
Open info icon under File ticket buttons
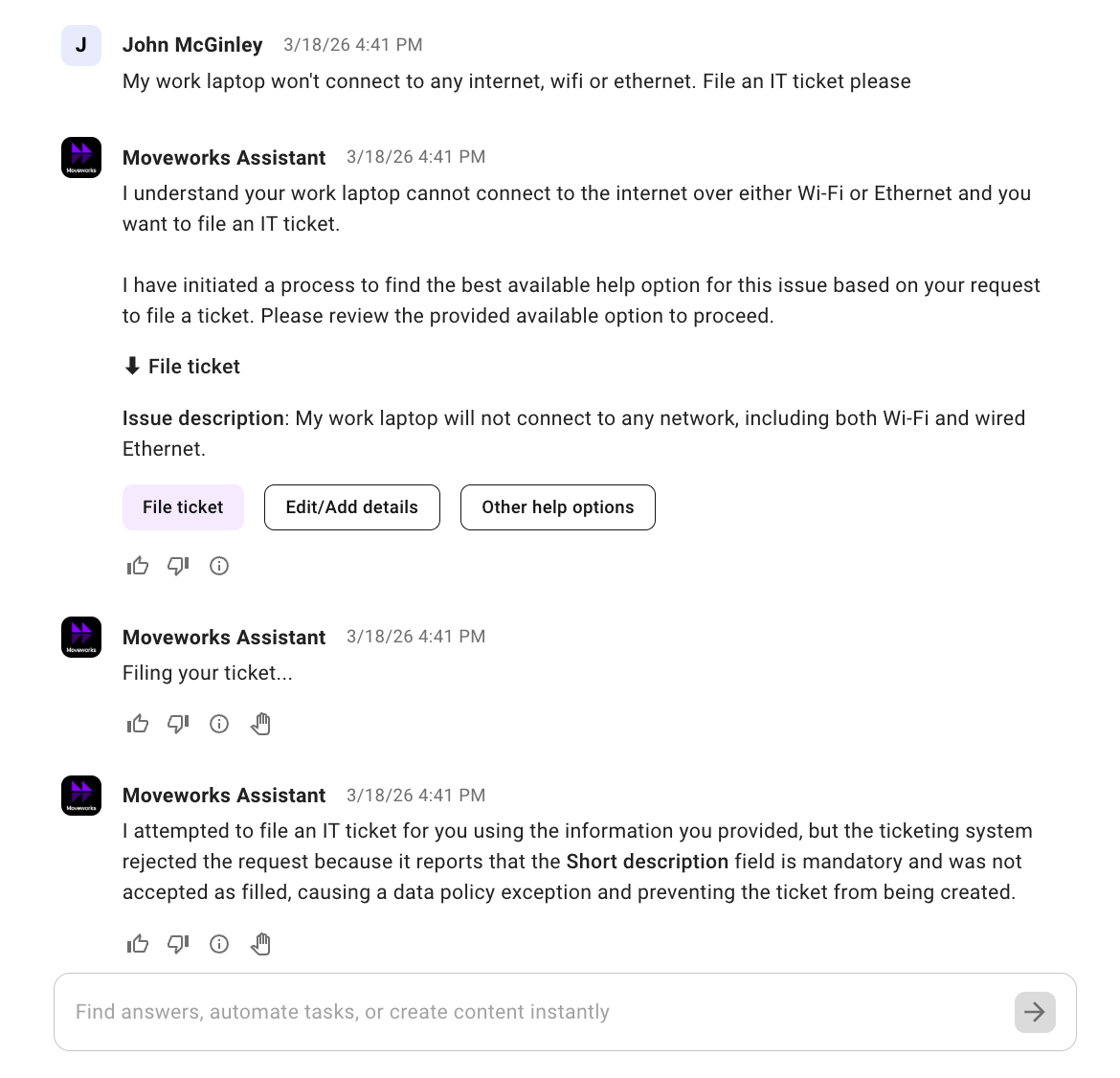tap(219, 566)
